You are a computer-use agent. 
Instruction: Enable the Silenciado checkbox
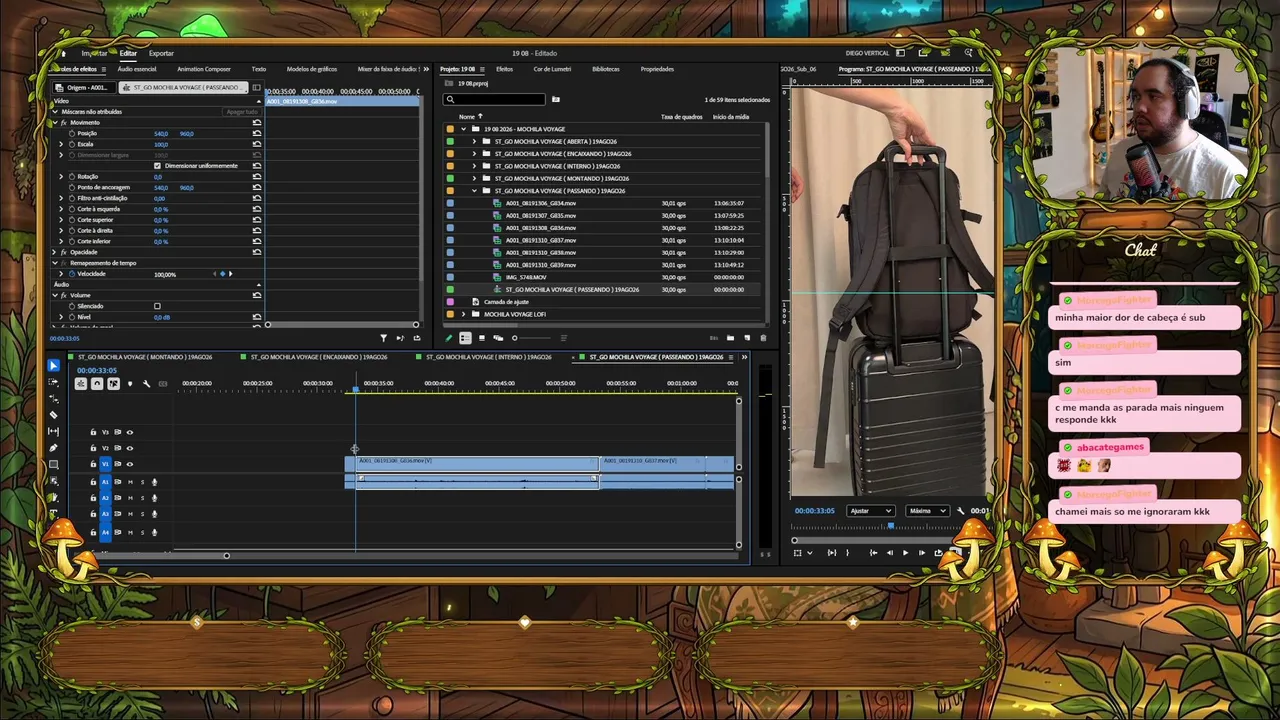click(157, 306)
